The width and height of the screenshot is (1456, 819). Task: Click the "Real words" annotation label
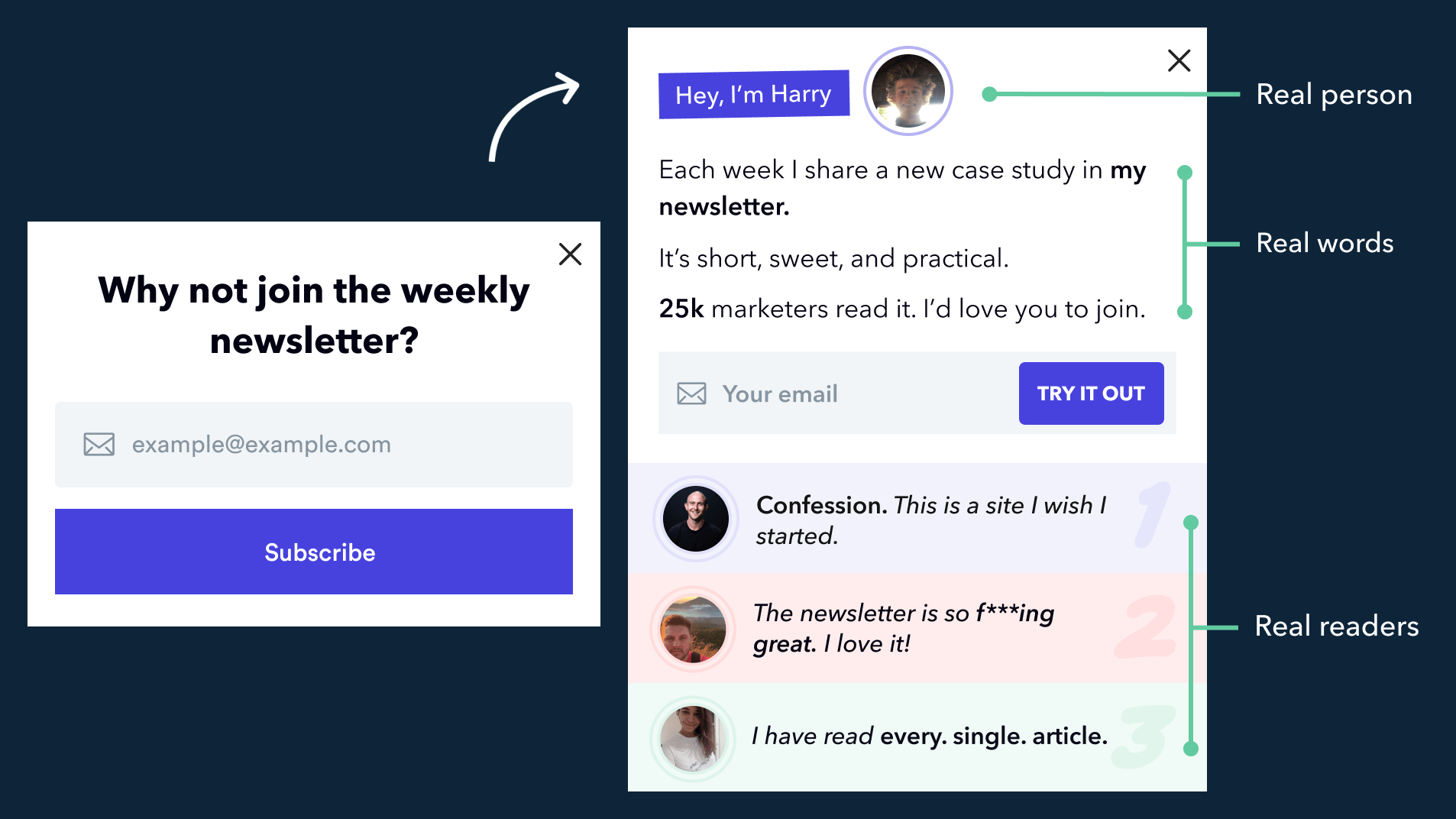click(x=1325, y=243)
